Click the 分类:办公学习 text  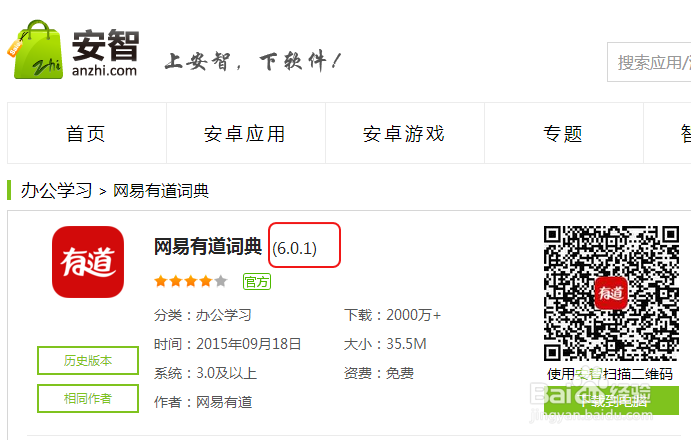203,315
